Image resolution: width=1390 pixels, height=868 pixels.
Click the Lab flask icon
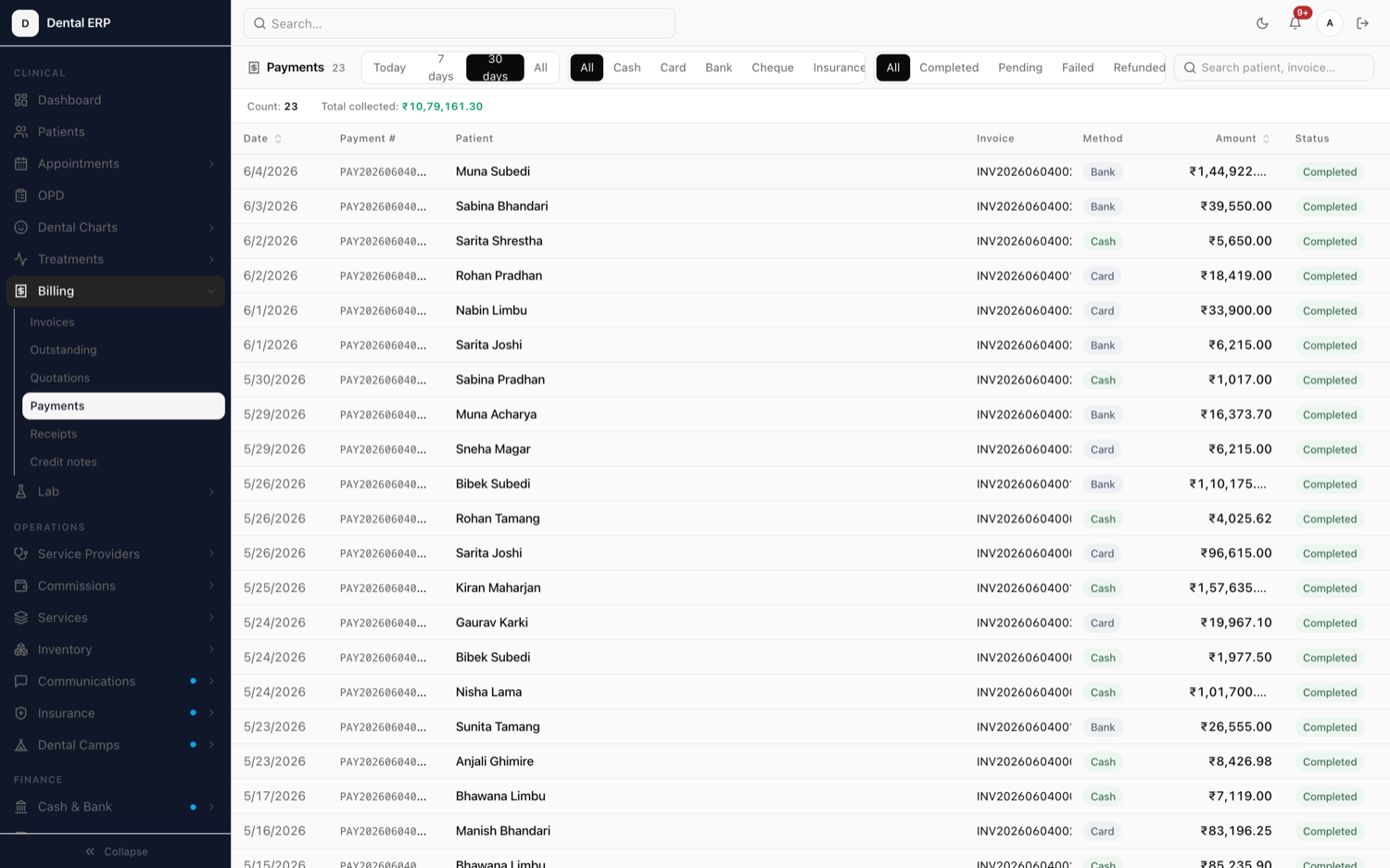(x=21, y=492)
